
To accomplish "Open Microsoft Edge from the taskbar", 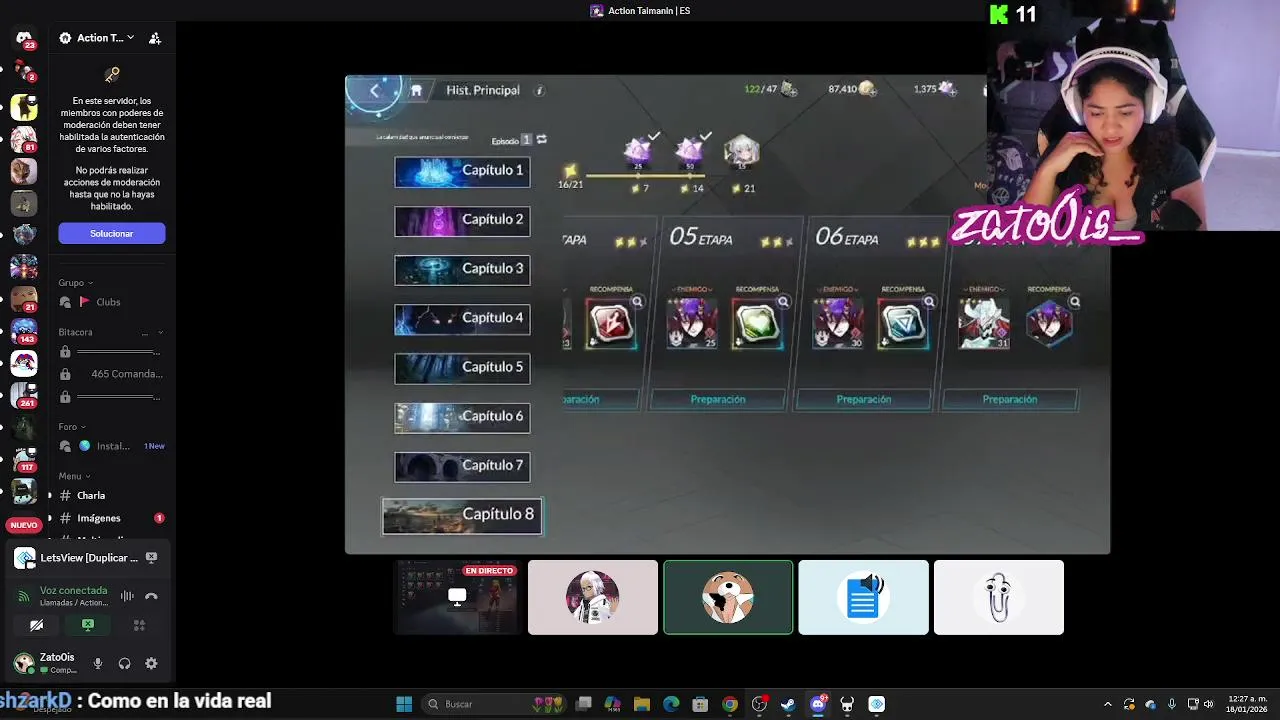I will tap(671, 704).
